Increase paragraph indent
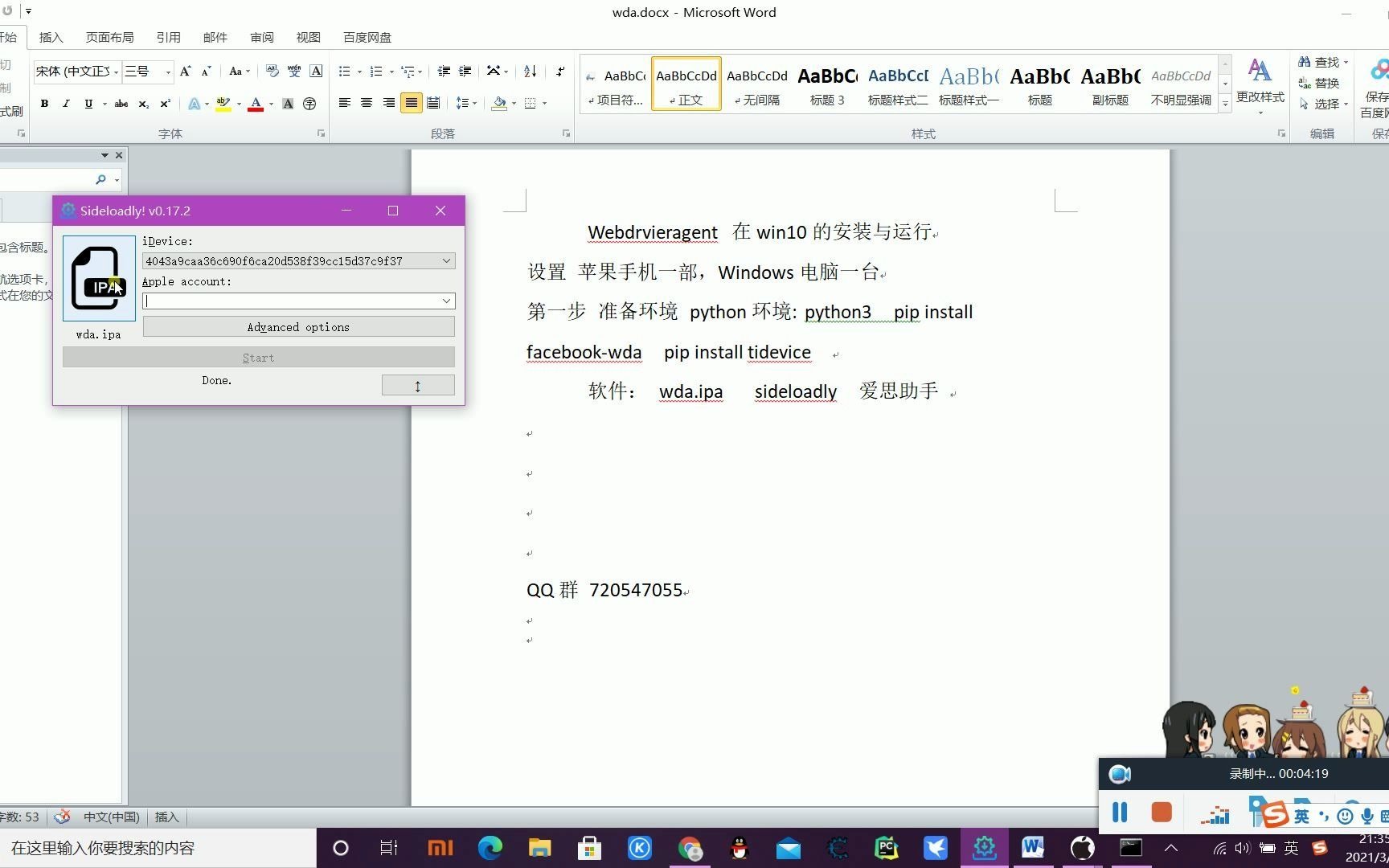Image resolution: width=1389 pixels, height=868 pixels. [465, 72]
